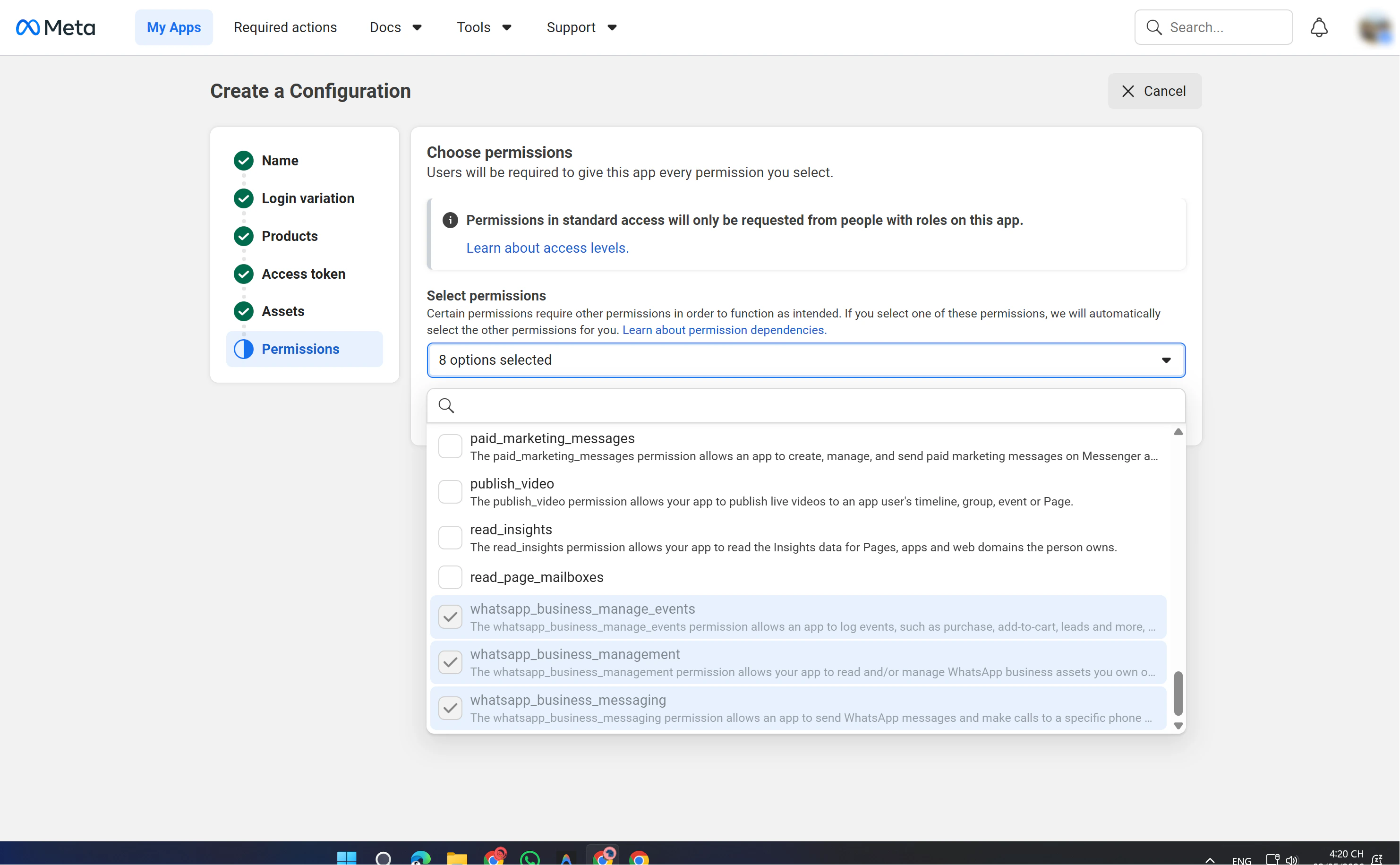This screenshot has width=1400, height=865.
Task: Launch Microsoft Edge from the taskbar
Action: click(420, 857)
